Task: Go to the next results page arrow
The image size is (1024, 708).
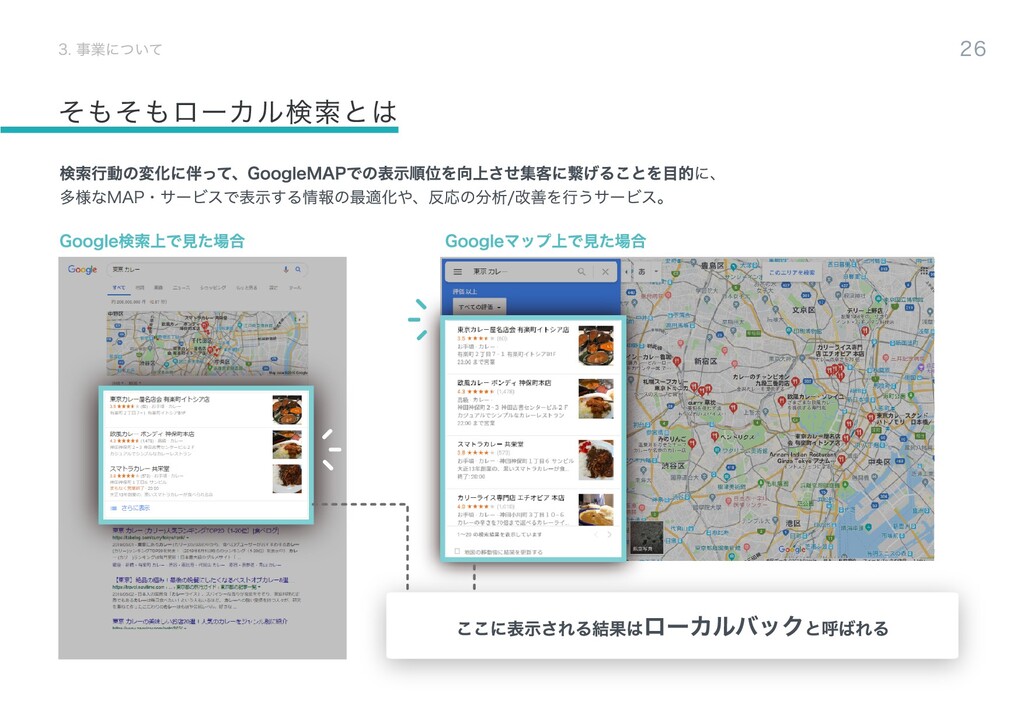Action: point(610,534)
